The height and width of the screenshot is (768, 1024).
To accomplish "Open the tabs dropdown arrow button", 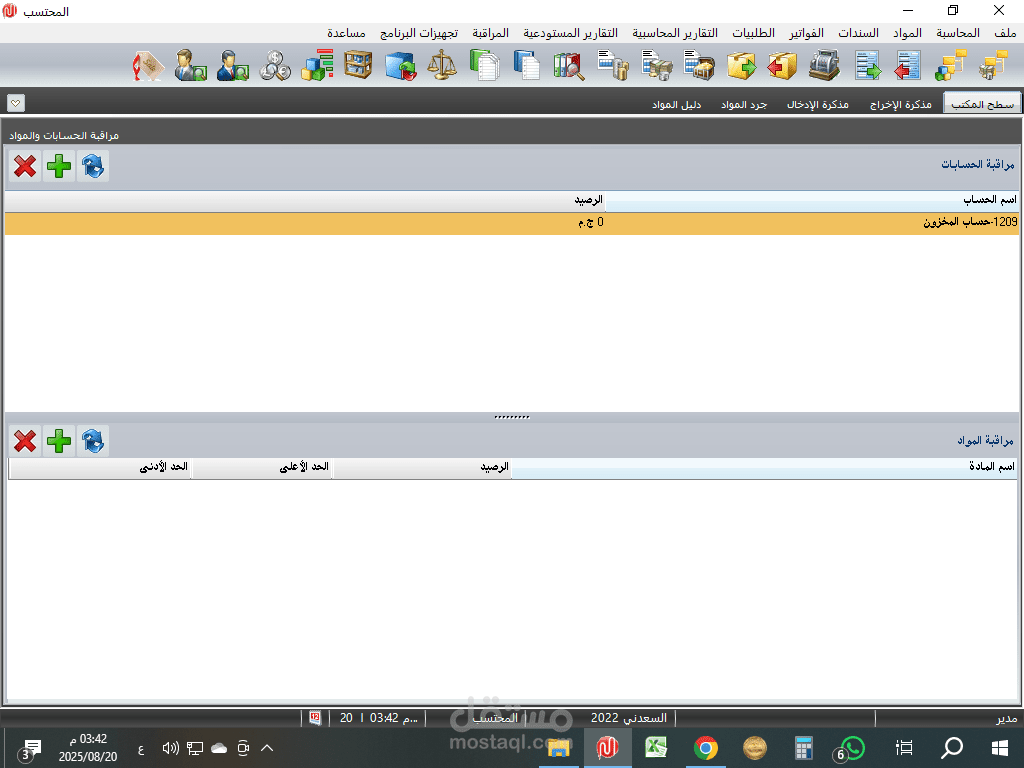I will click(x=16, y=103).
